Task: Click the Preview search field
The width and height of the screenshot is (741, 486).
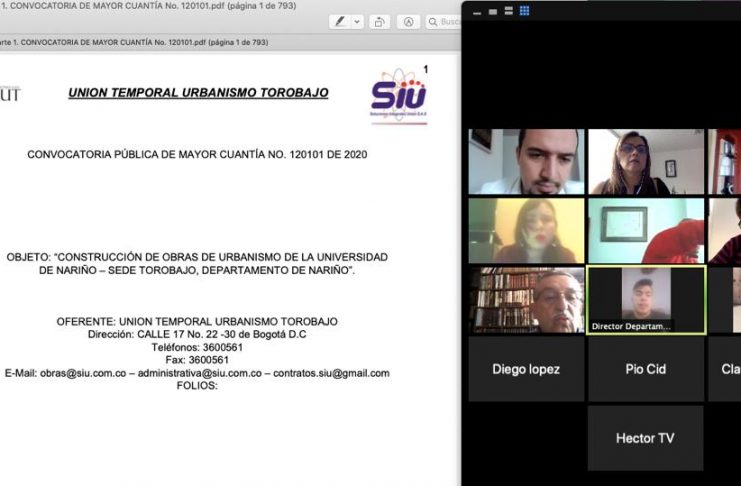Action: 444,22
